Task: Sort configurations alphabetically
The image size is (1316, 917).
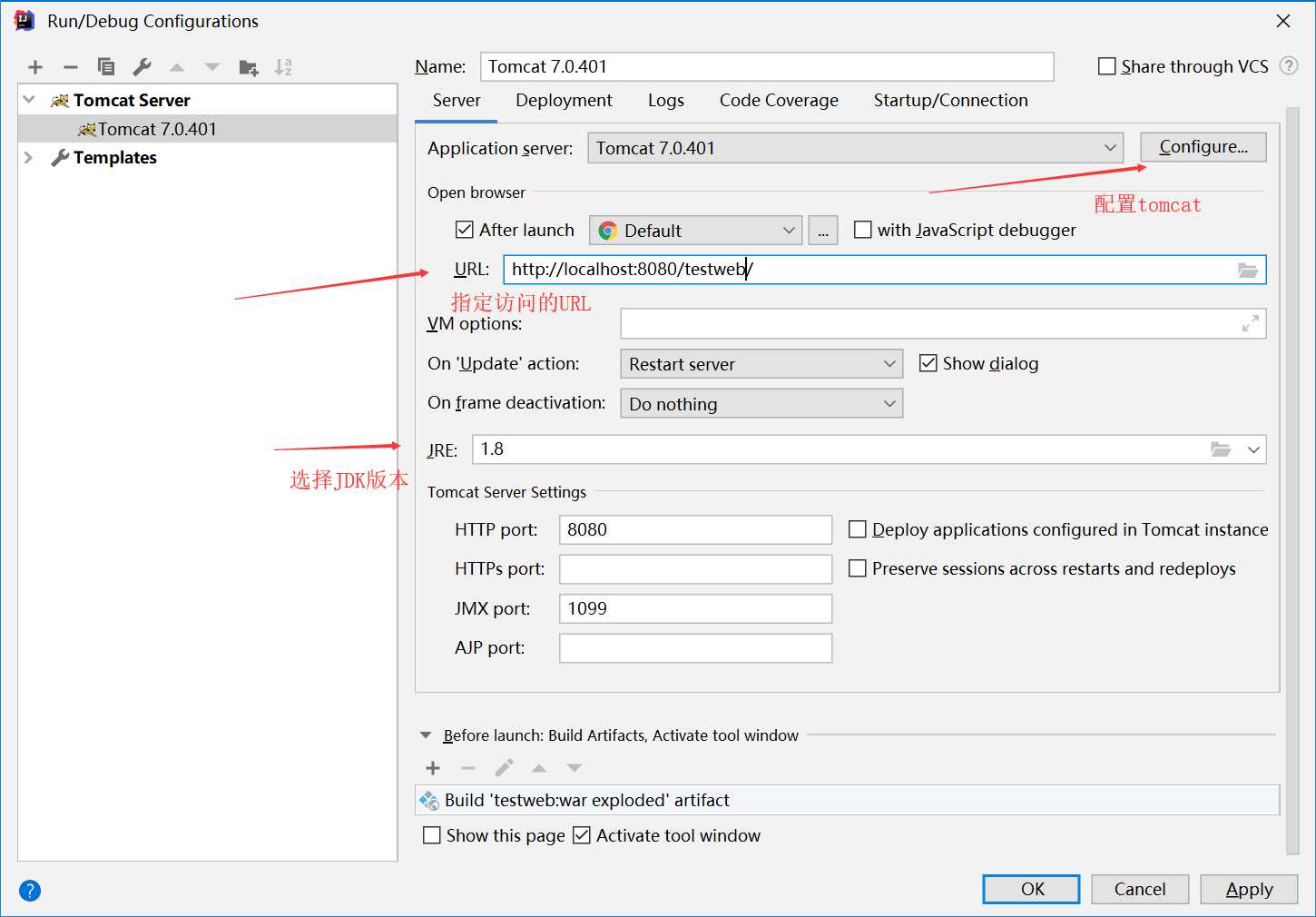Action: point(284,67)
